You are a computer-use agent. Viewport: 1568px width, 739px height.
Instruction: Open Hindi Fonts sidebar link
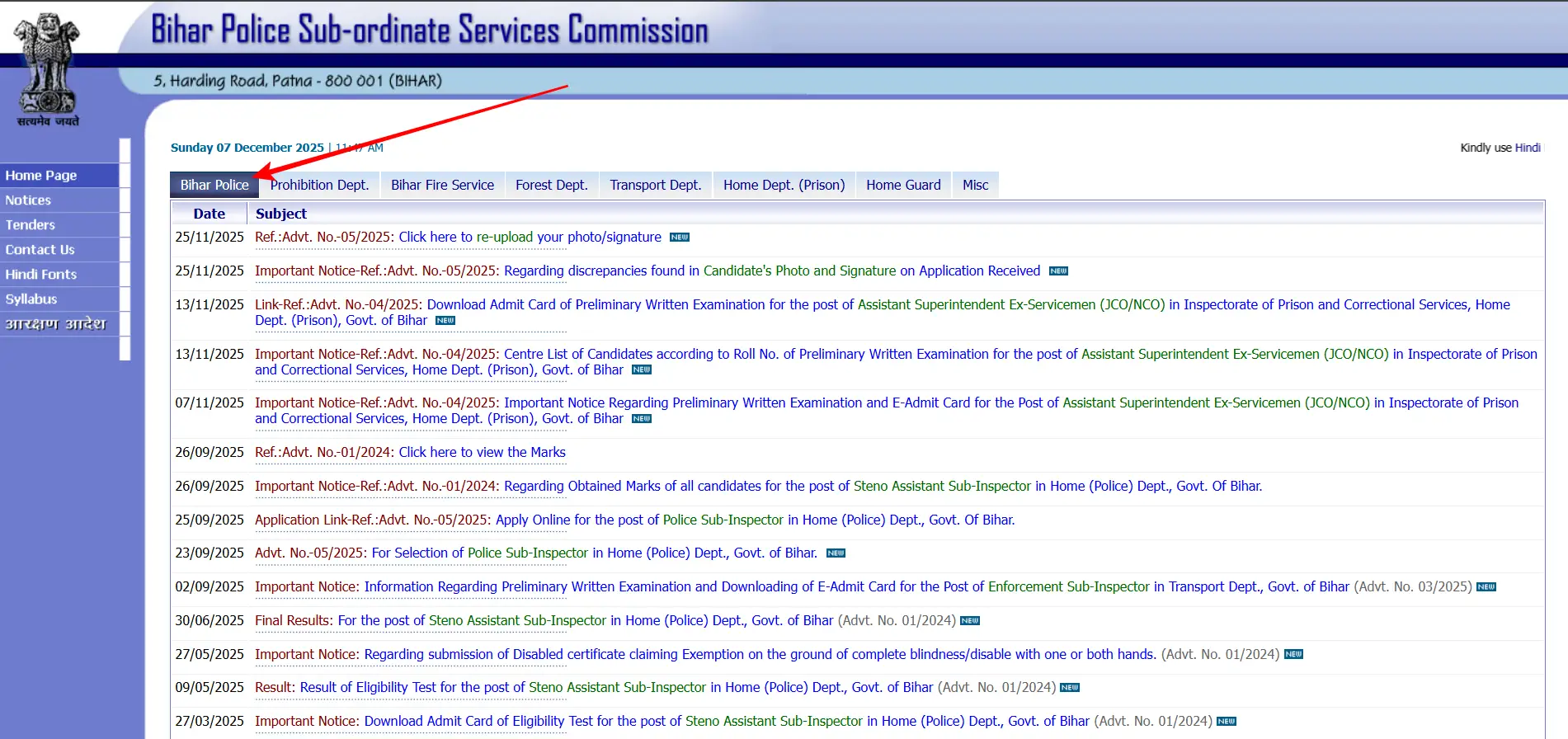pyautogui.click(x=41, y=275)
